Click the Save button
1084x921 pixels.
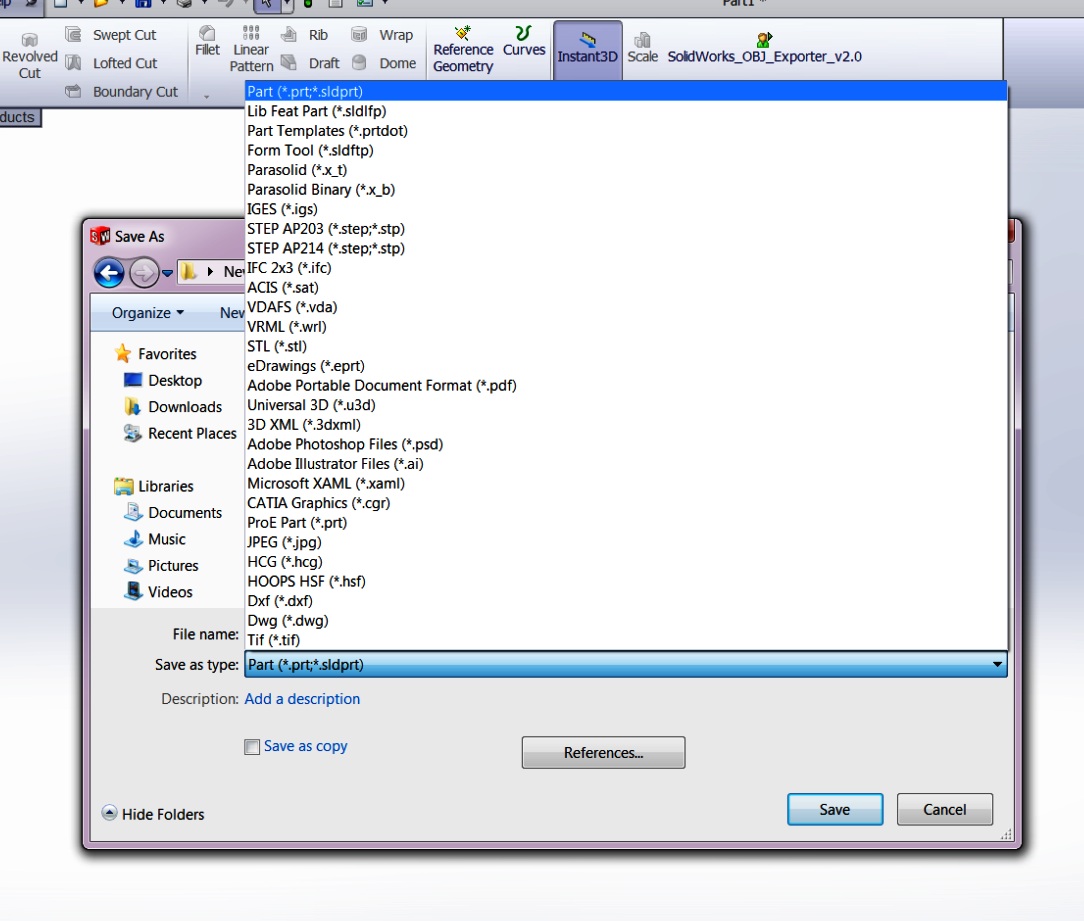point(834,810)
